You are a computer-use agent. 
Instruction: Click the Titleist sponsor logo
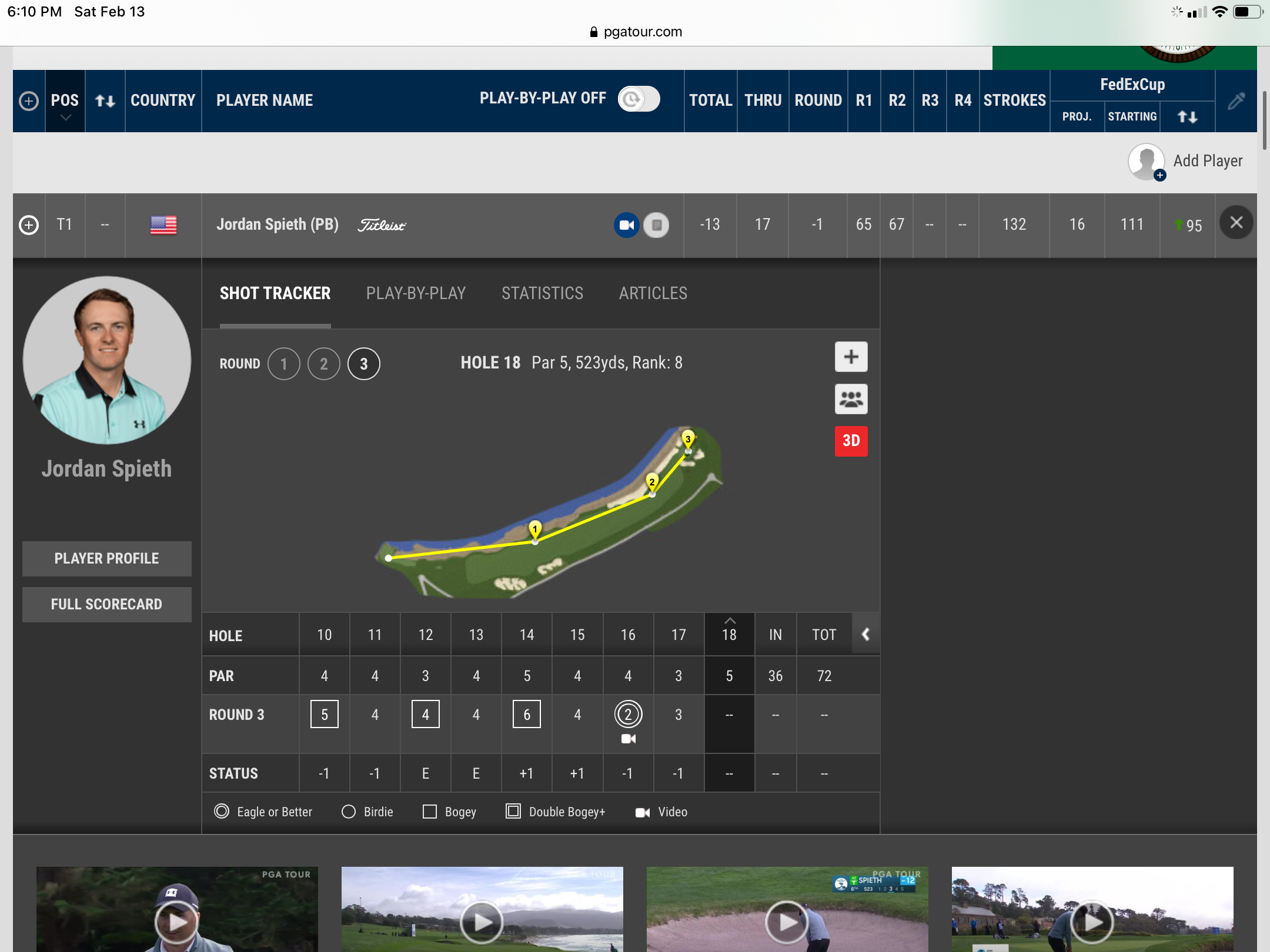click(382, 225)
